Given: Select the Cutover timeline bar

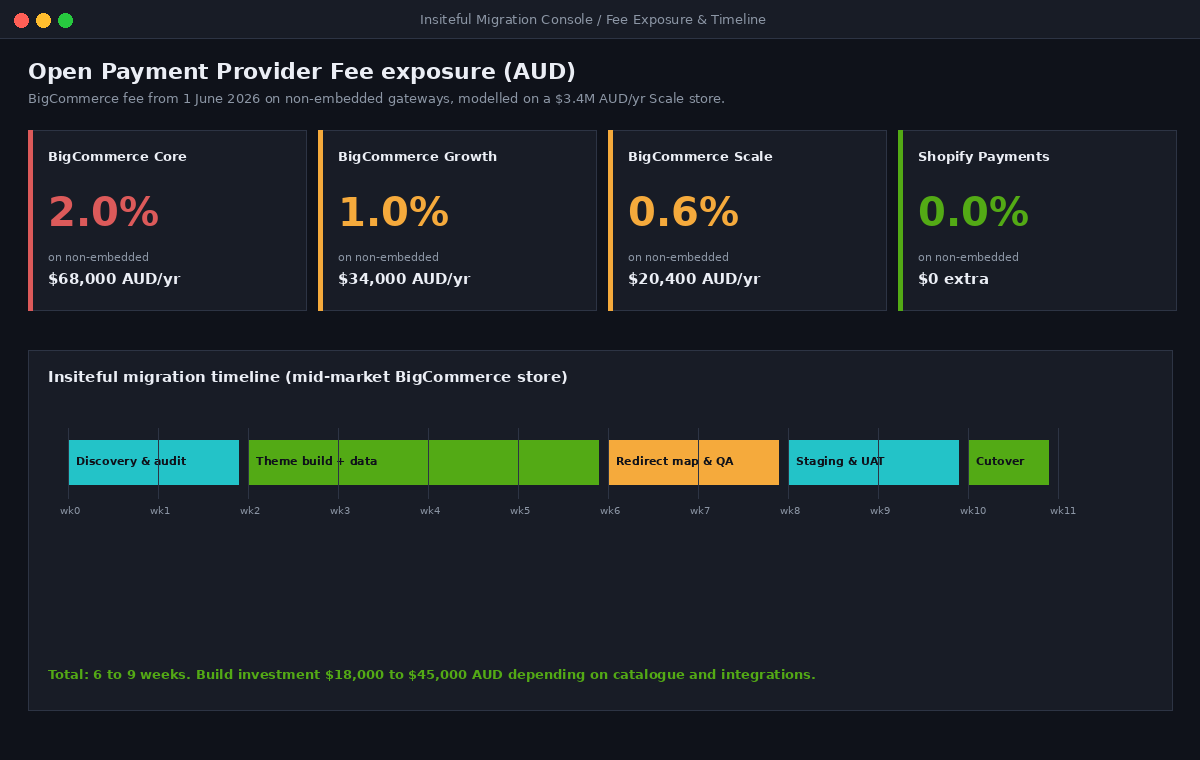Looking at the screenshot, I should pyautogui.click(x=1009, y=462).
